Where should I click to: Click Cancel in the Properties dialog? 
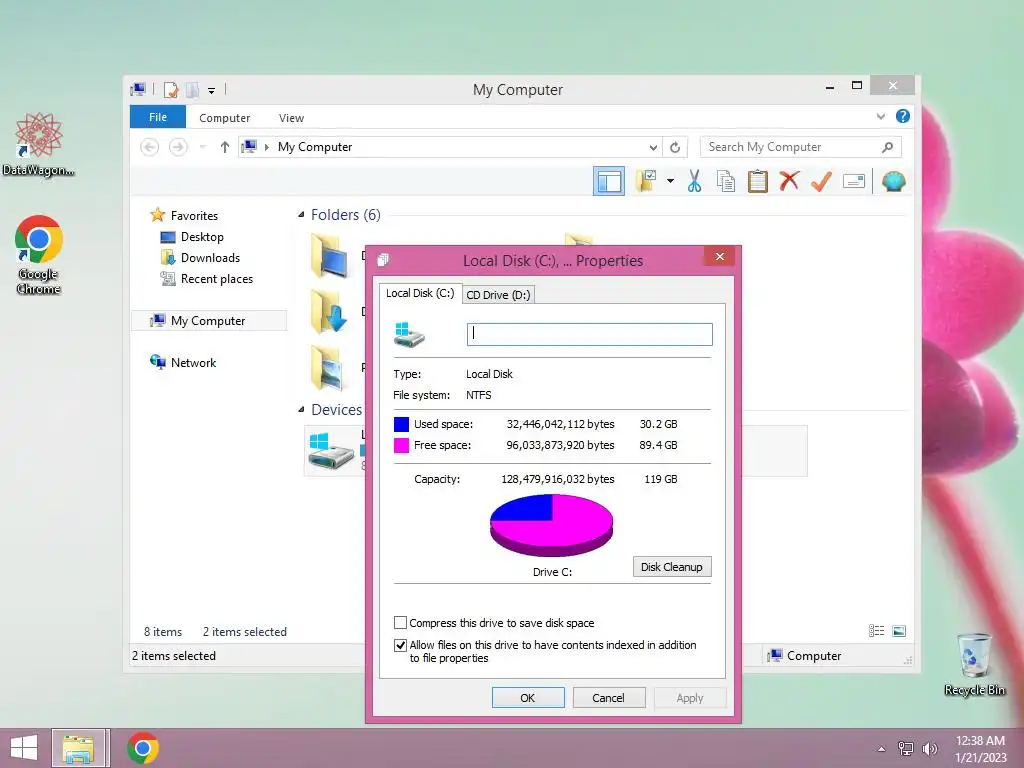[609, 697]
